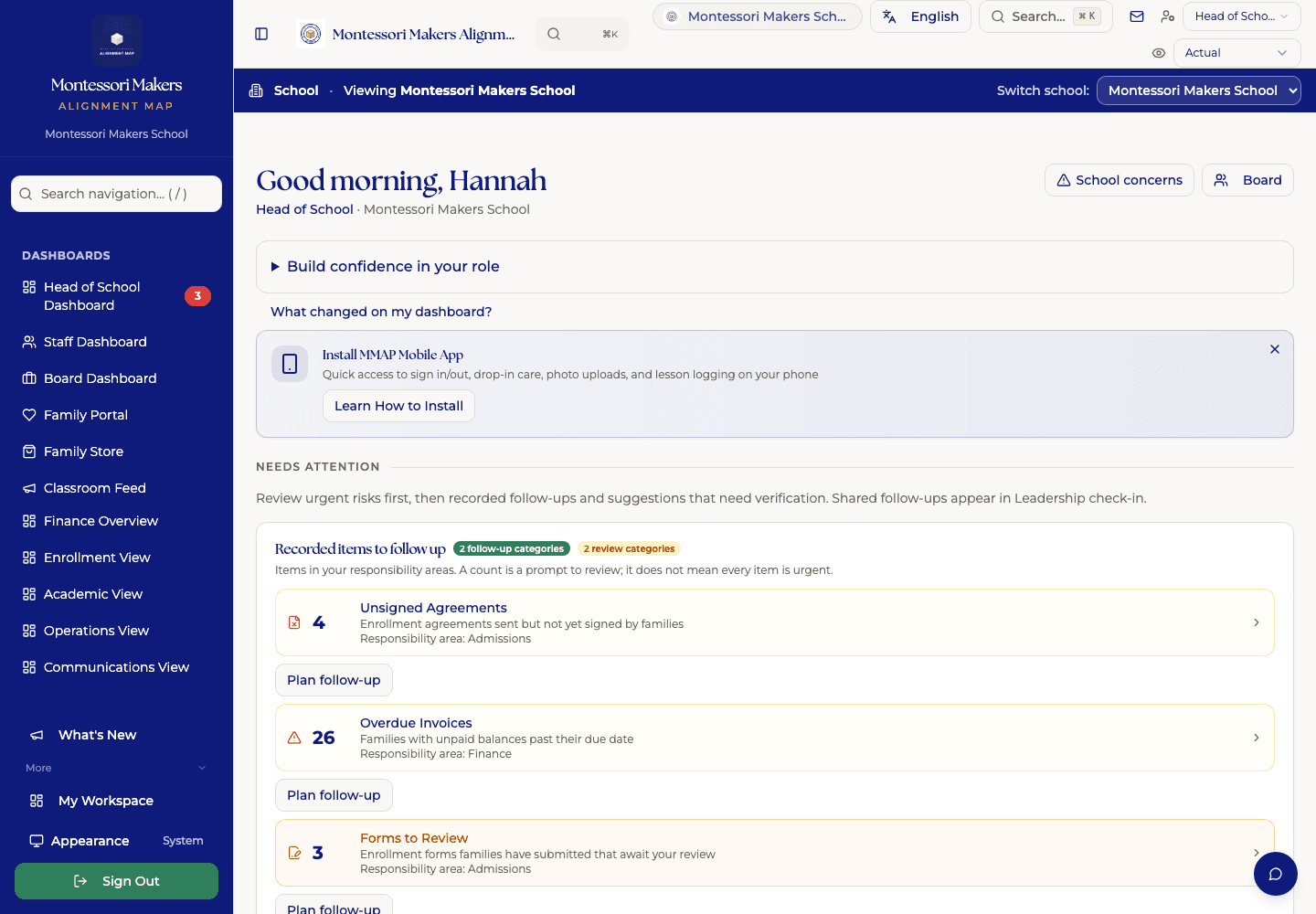
Task: Go to Staff Dashboard
Action: coord(116,342)
